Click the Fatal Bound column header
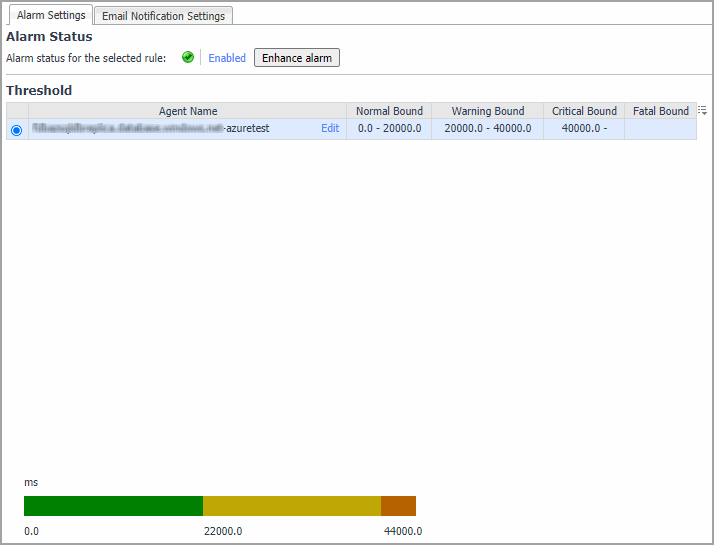The image size is (714, 545). 661,111
